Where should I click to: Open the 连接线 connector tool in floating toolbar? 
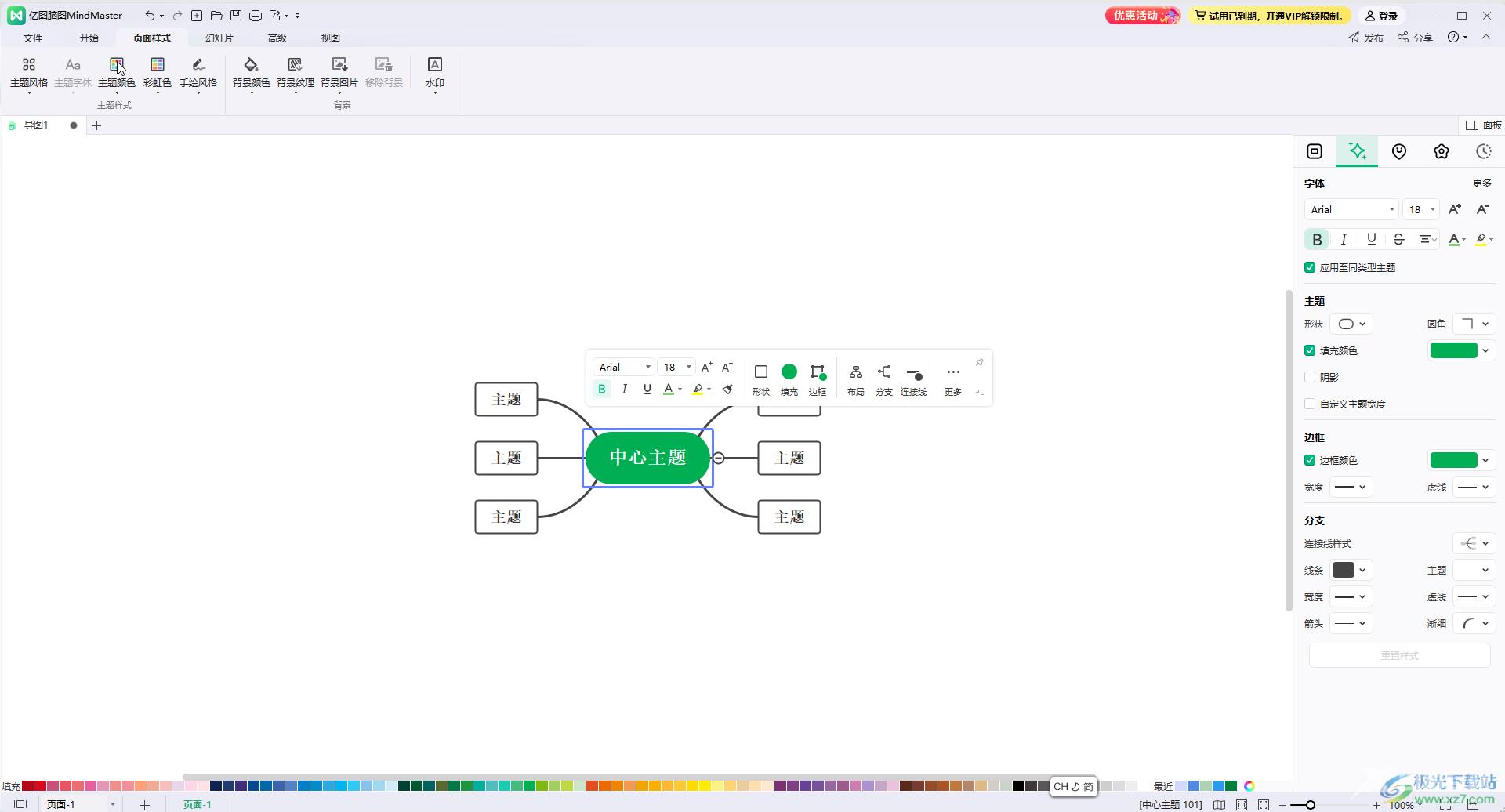point(914,379)
